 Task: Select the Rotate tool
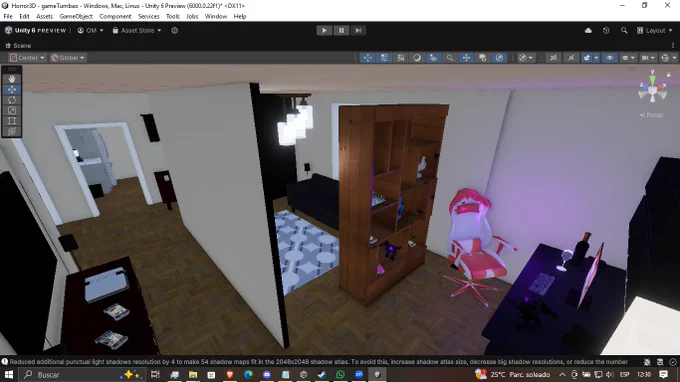12,100
